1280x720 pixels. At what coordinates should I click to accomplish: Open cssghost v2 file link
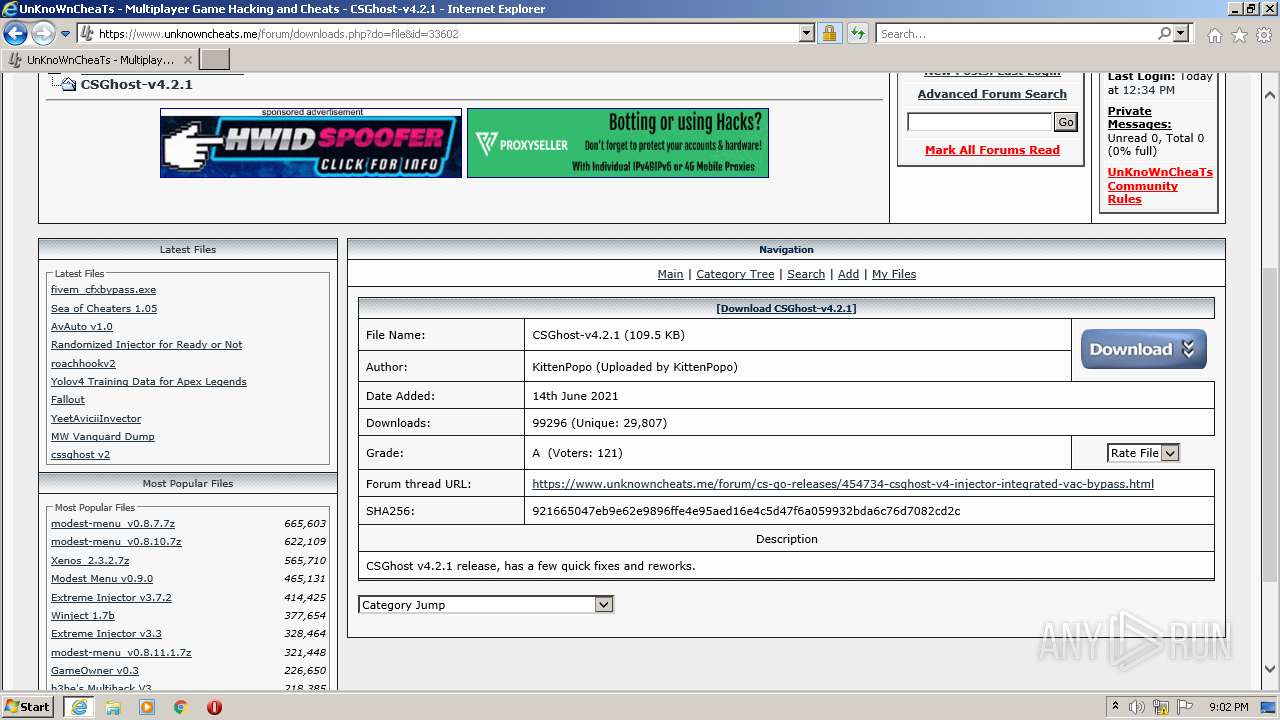[81, 455]
